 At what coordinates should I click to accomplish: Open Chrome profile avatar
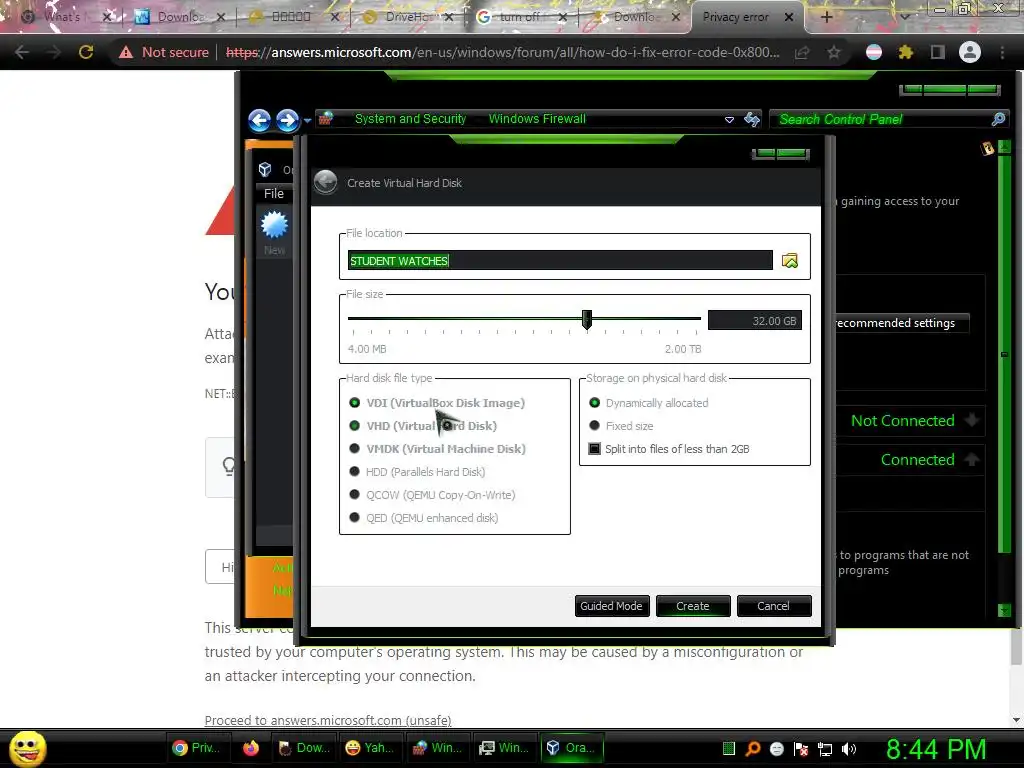coord(970,52)
